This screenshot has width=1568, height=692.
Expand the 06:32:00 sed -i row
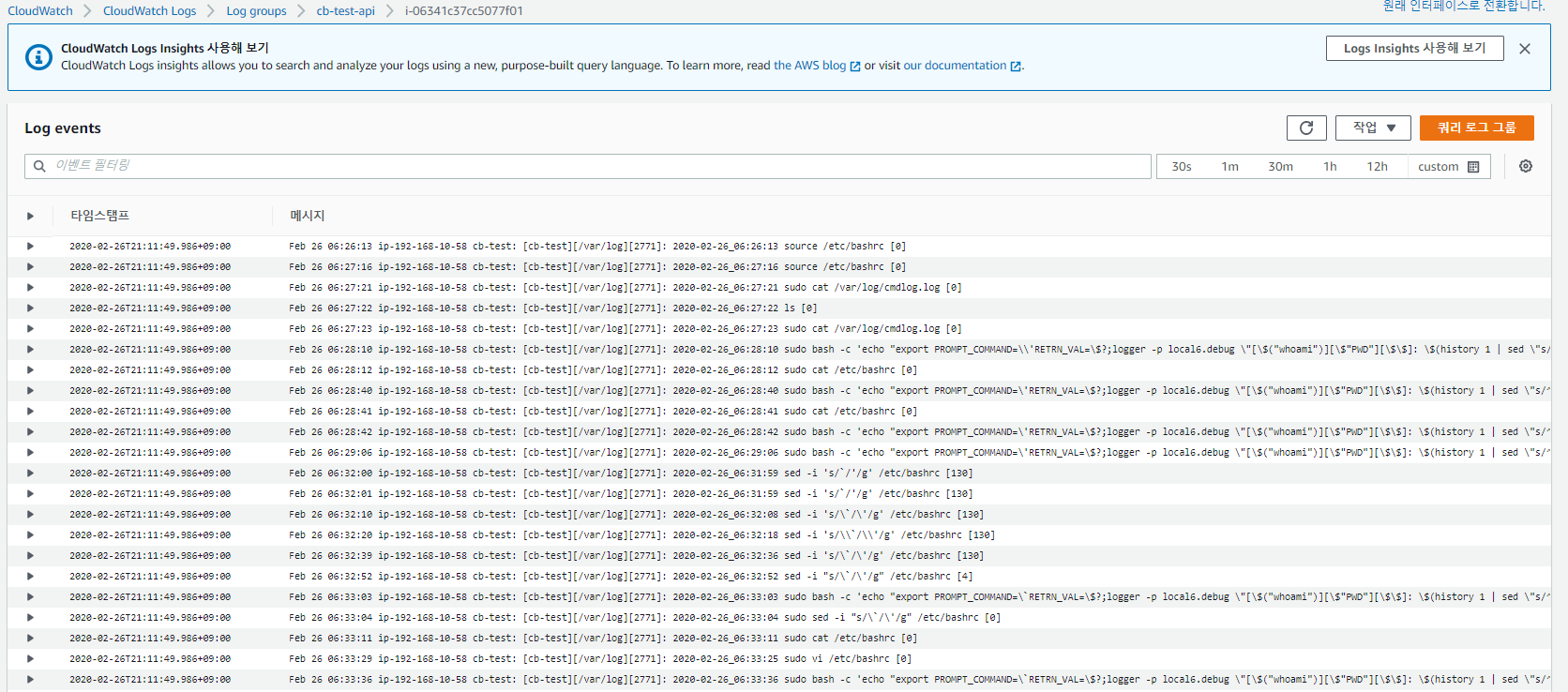30,474
